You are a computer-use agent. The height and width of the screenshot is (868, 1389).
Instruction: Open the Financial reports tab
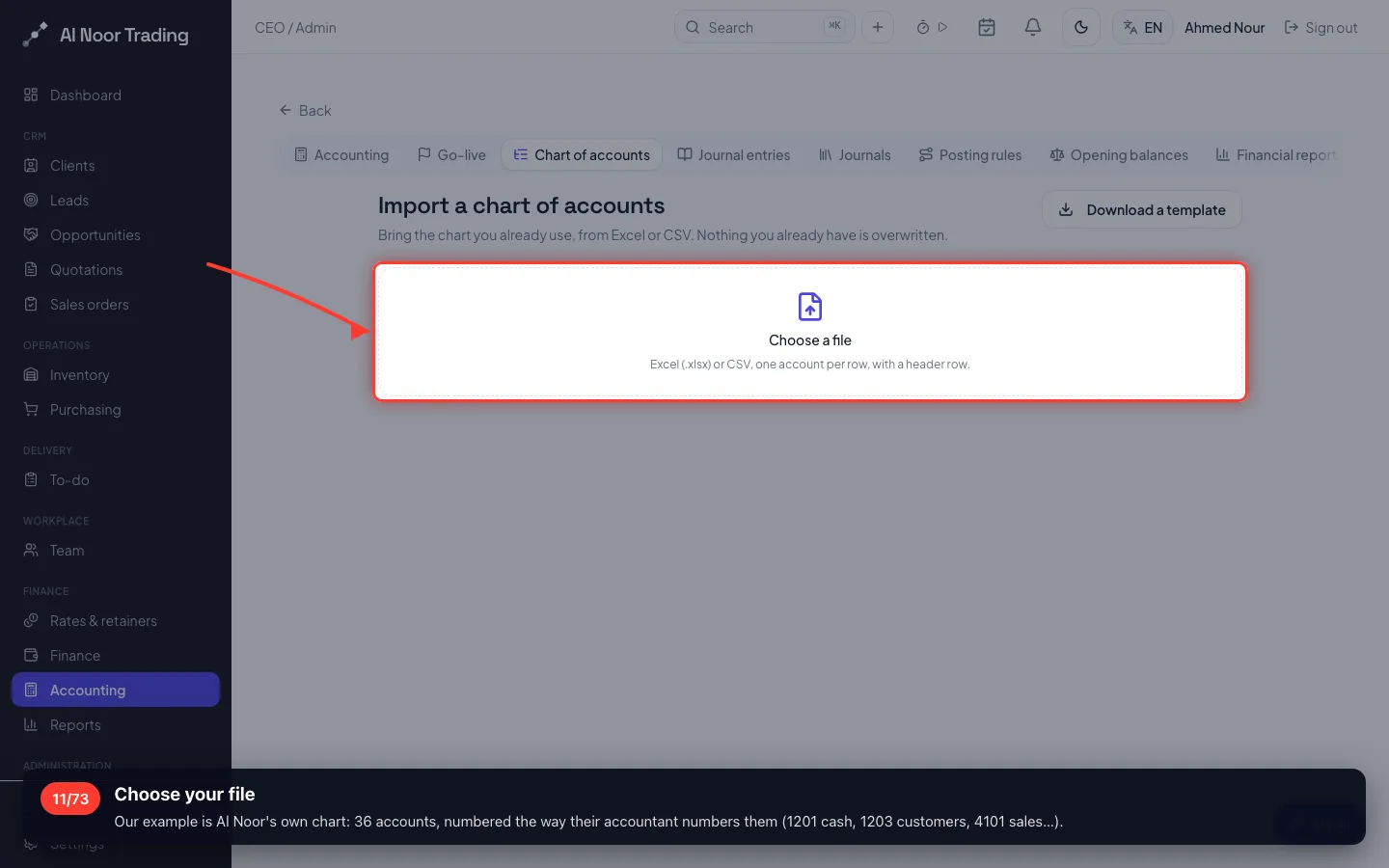tap(1276, 155)
